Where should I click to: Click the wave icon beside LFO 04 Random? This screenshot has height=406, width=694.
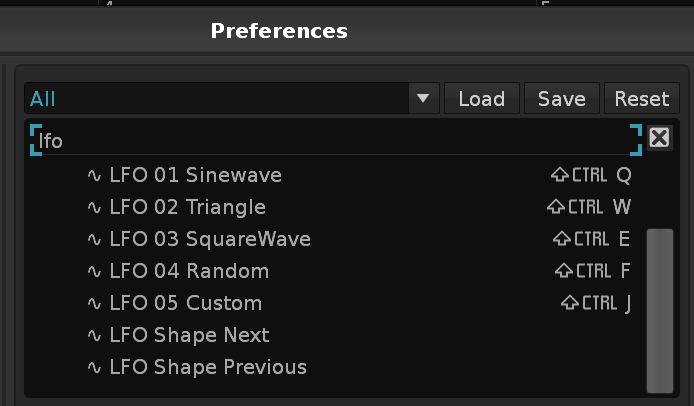pos(95,271)
